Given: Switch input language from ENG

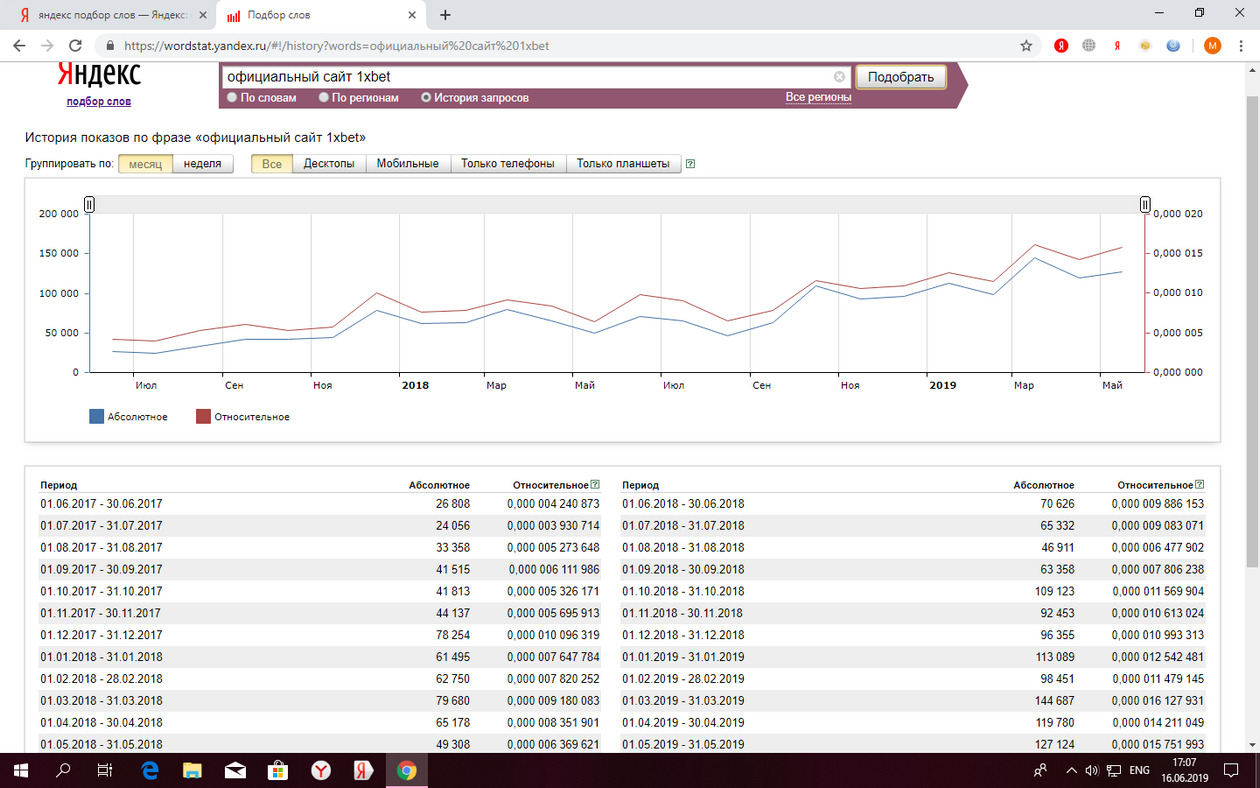Looking at the screenshot, I should [1139, 771].
